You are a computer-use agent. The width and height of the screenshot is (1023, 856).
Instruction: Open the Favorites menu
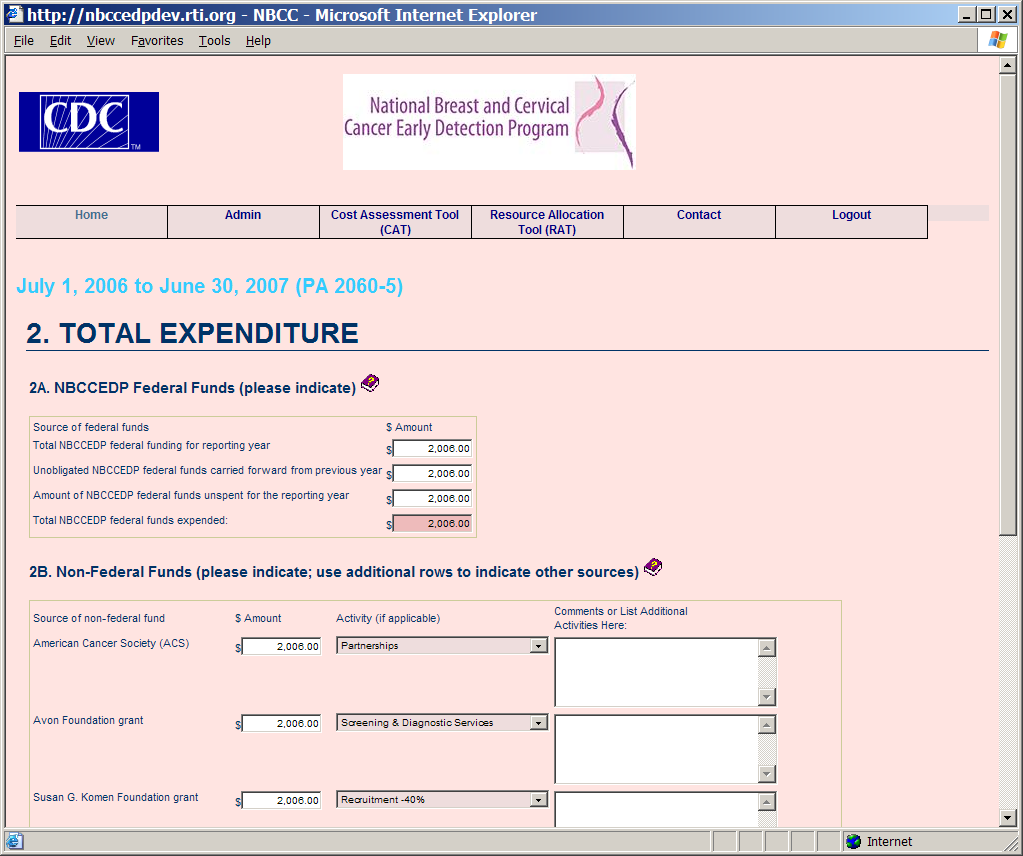[157, 41]
